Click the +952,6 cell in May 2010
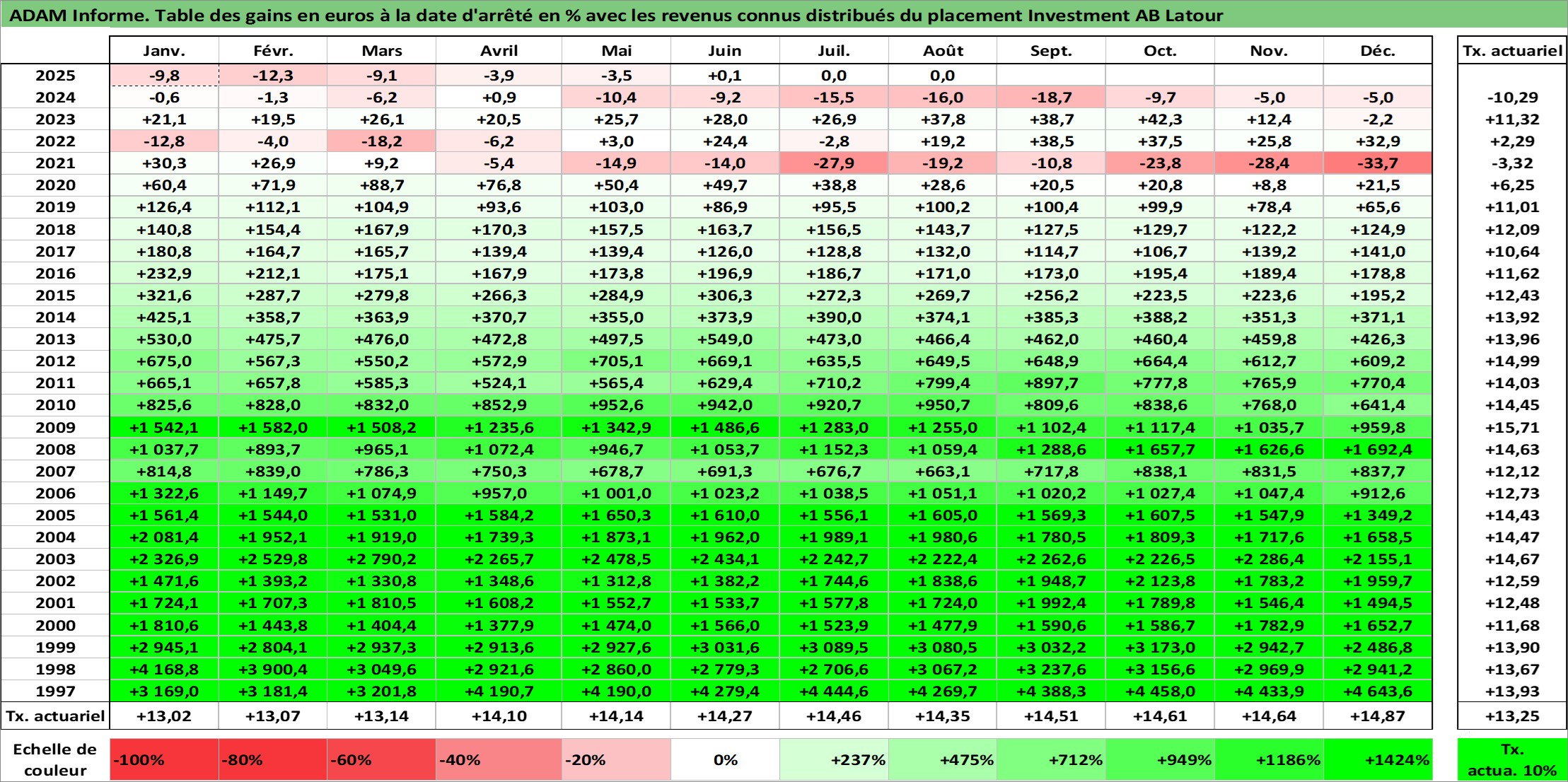The image size is (1568, 782). (x=616, y=405)
